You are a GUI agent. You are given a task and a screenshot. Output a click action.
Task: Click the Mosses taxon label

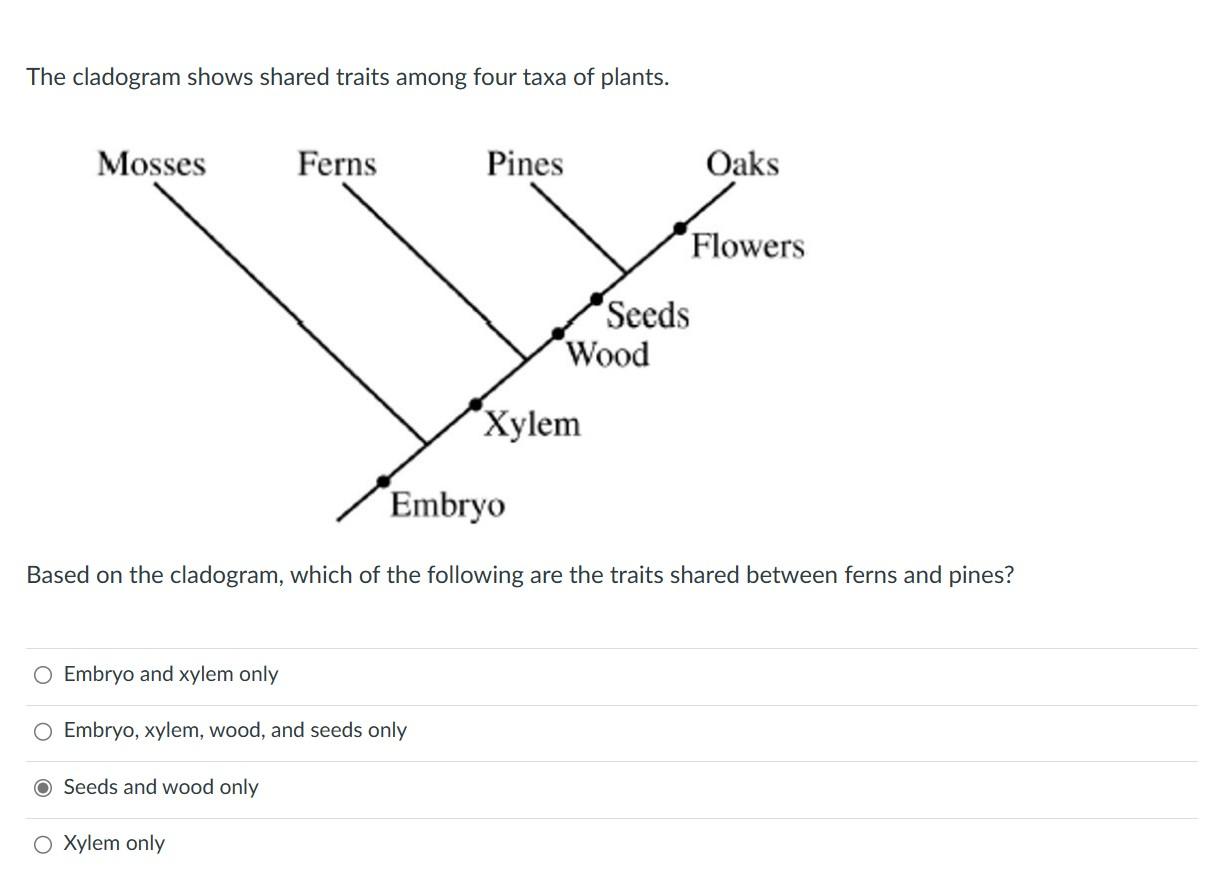152,164
